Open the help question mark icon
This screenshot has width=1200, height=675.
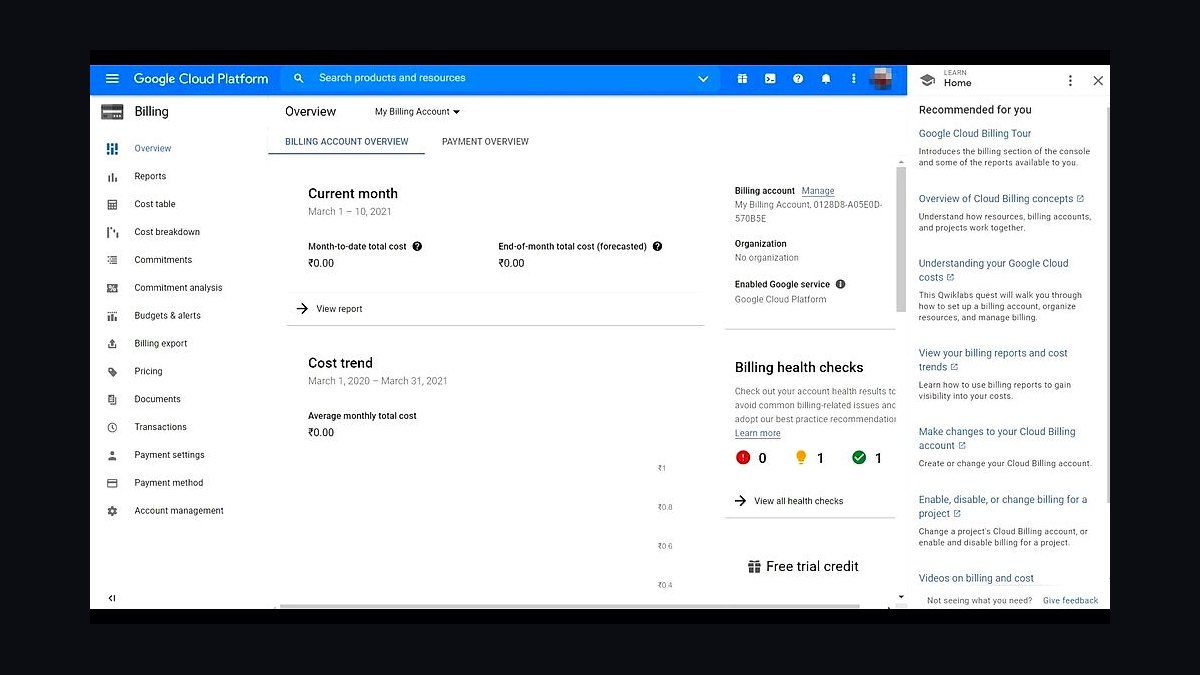coord(798,78)
